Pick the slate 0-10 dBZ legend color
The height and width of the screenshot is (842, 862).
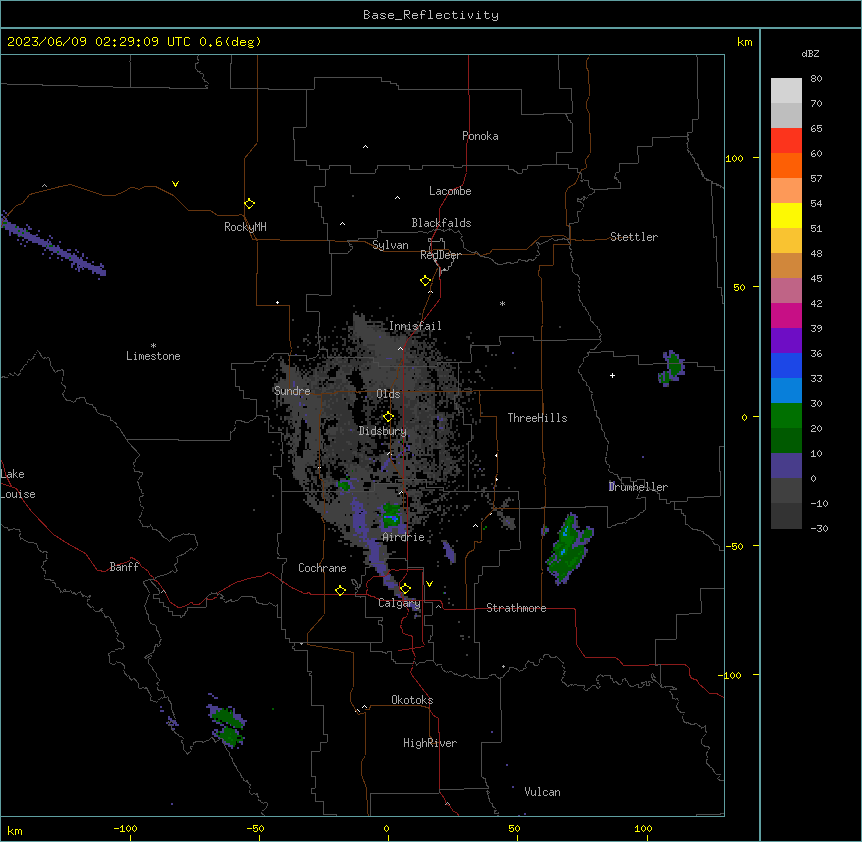point(786,466)
